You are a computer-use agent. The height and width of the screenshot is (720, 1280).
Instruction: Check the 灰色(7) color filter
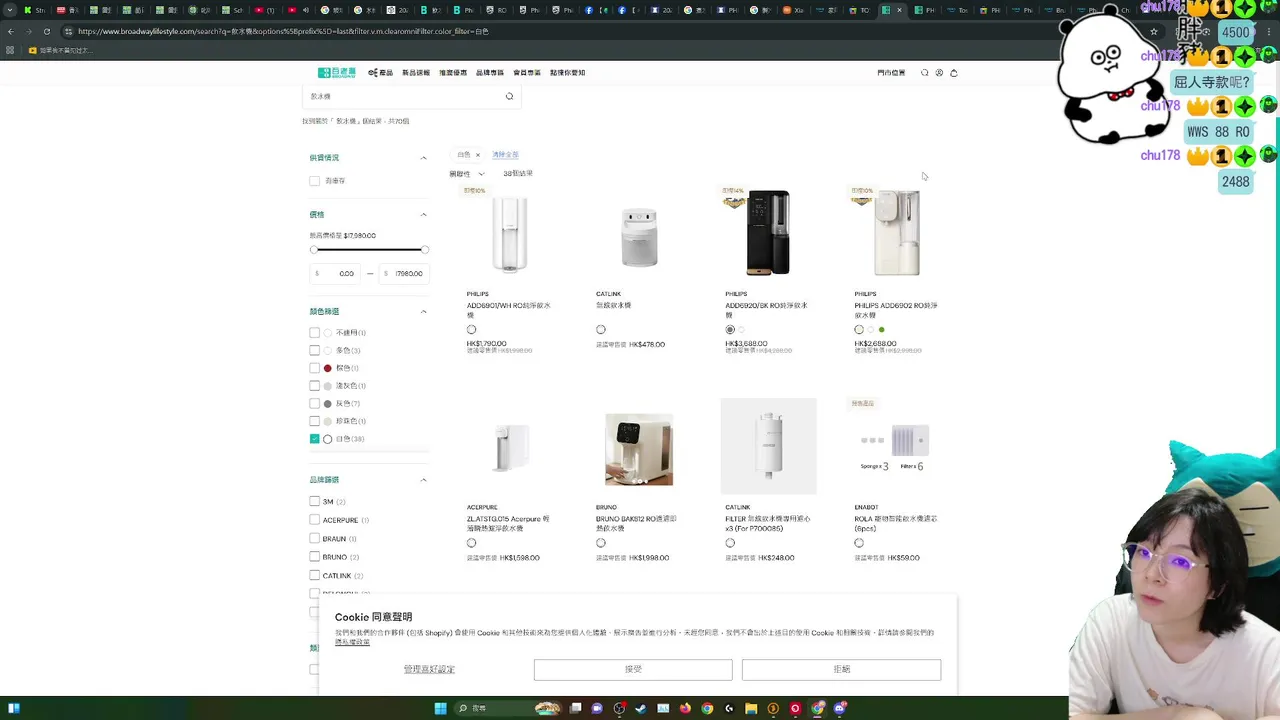314,404
